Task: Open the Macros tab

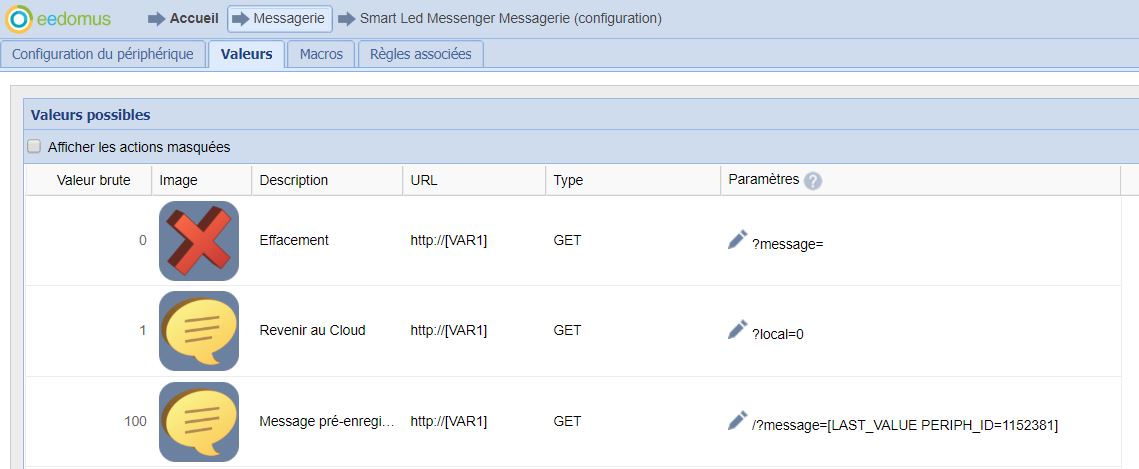Action: (321, 54)
